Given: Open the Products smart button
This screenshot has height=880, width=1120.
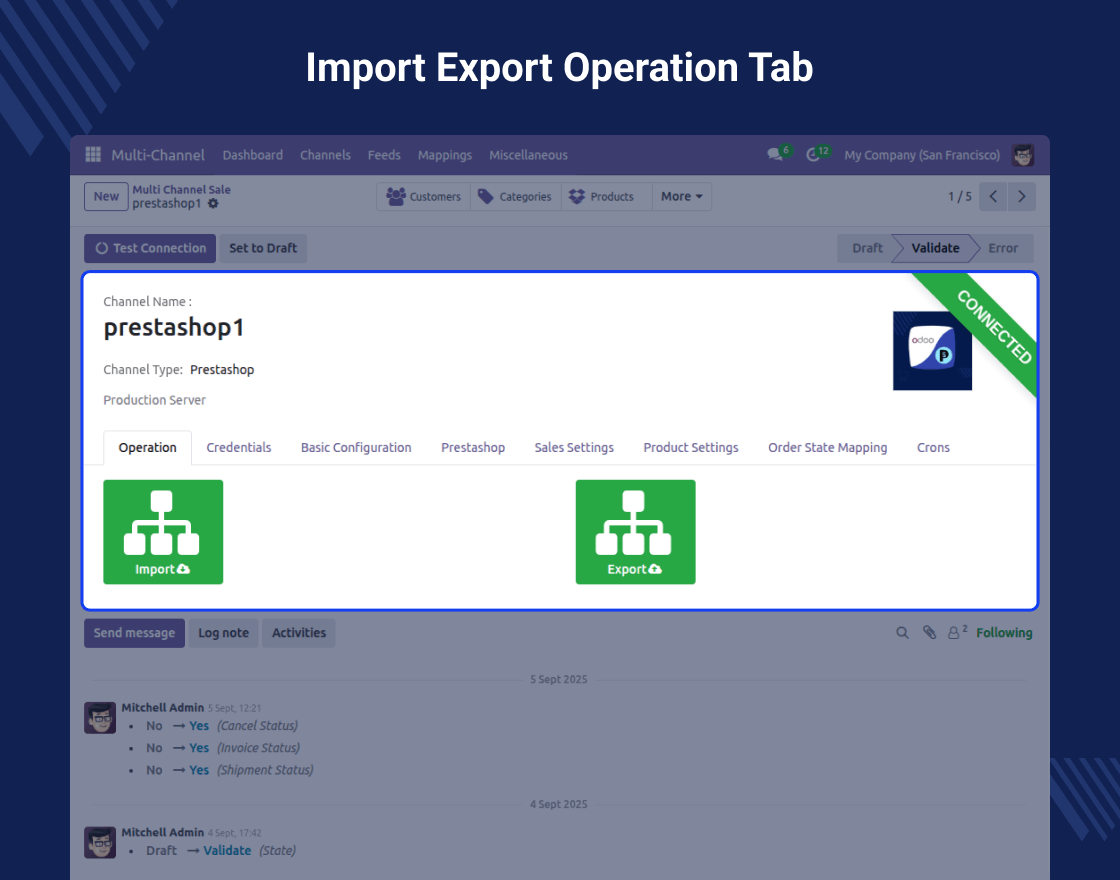Looking at the screenshot, I should coord(606,196).
